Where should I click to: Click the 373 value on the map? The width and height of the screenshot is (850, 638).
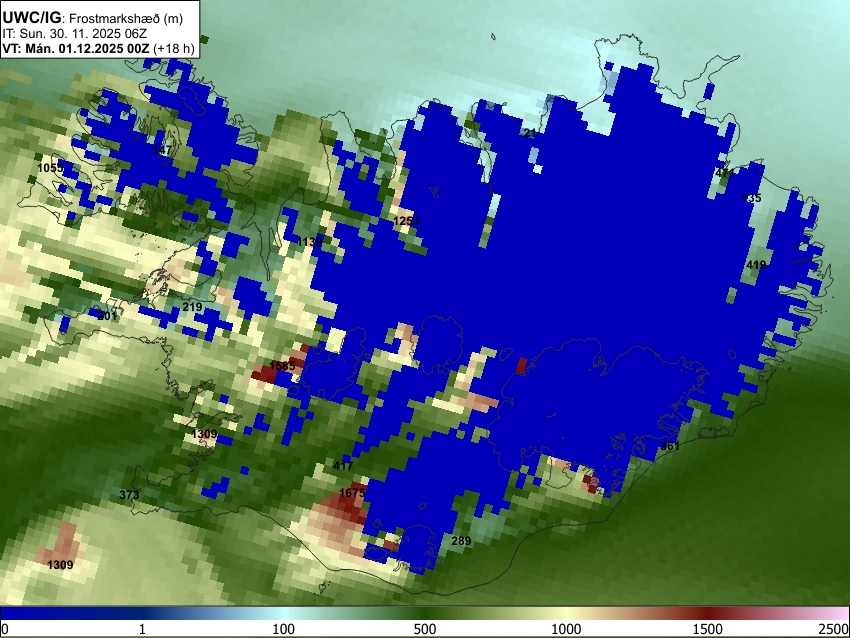(x=130, y=494)
